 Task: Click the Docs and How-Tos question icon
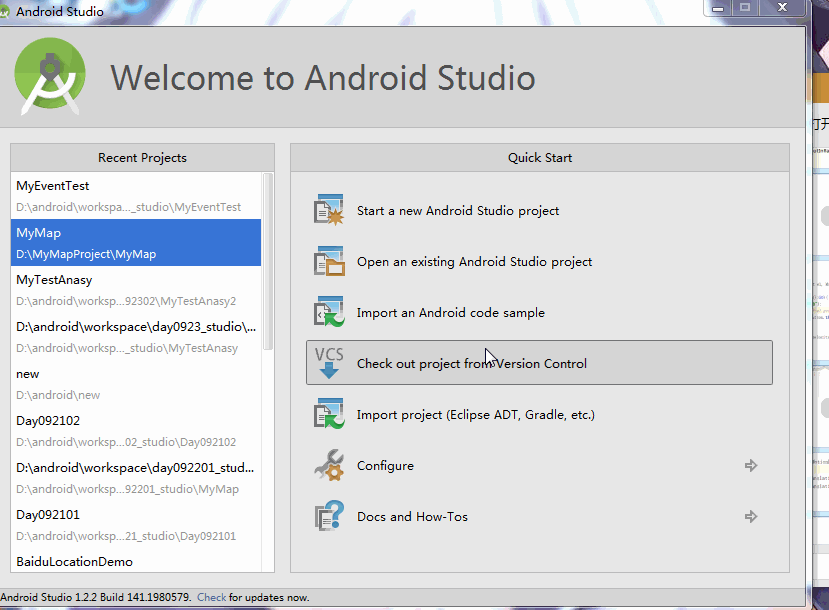[x=329, y=516]
